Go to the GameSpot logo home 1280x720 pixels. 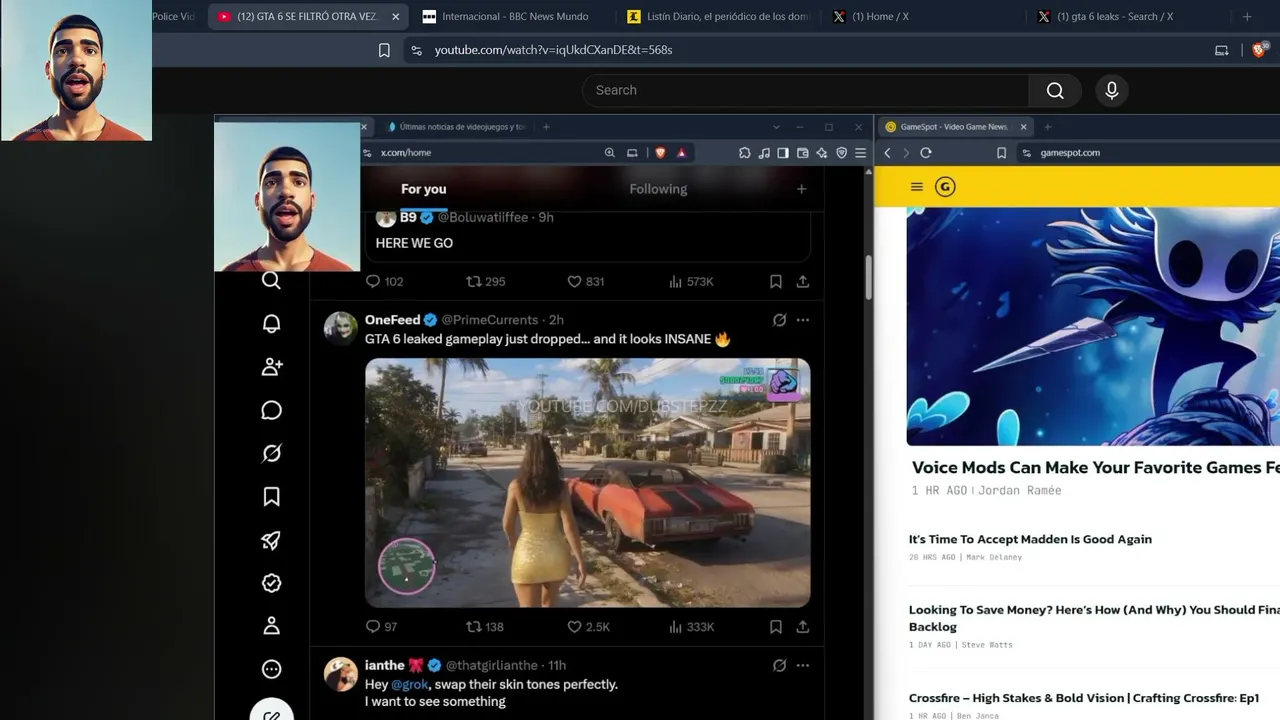945,187
